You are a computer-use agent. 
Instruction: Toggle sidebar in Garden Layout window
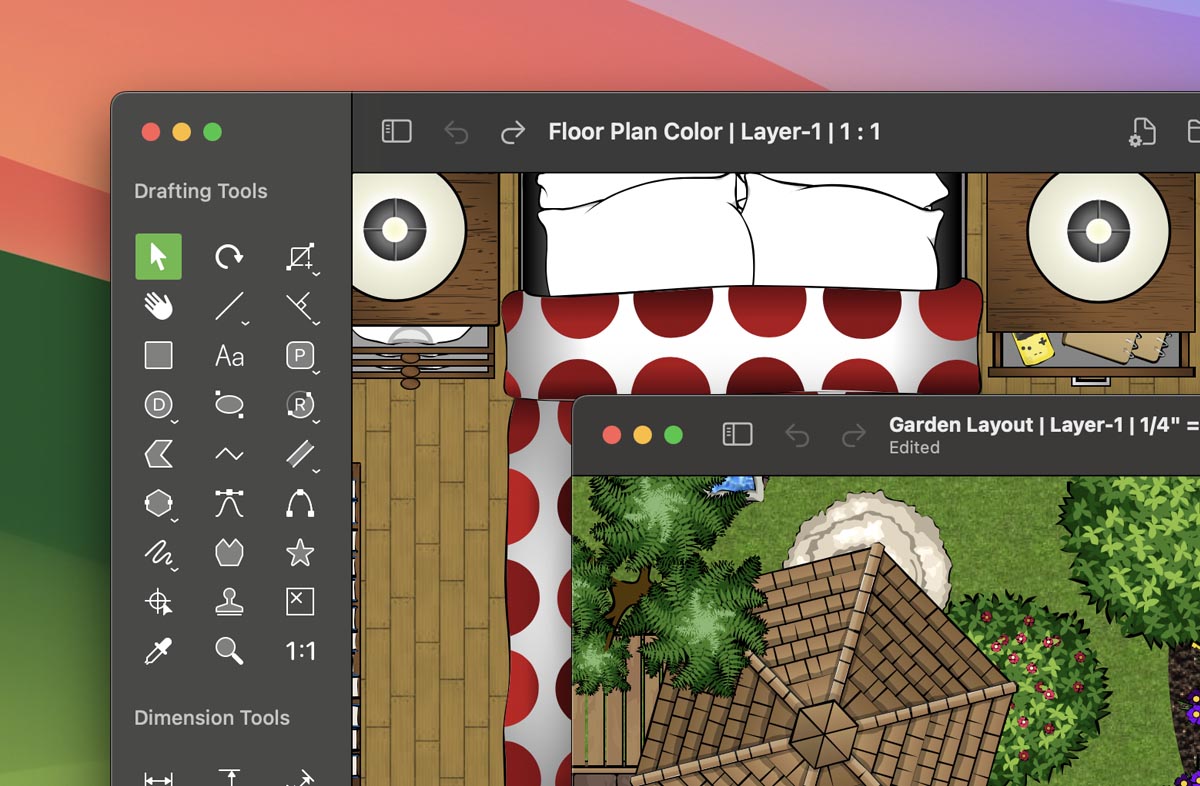coord(737,435)
